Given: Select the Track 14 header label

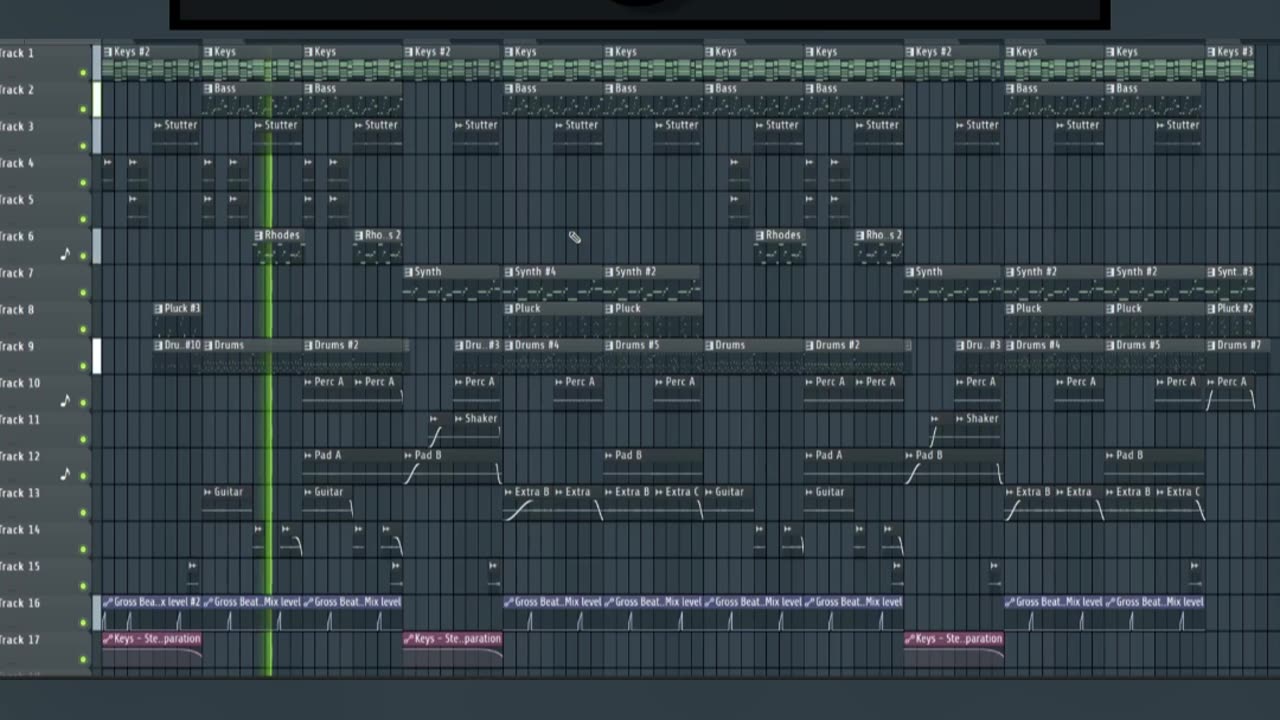Looking at the screenshot, I should (20, 530).
